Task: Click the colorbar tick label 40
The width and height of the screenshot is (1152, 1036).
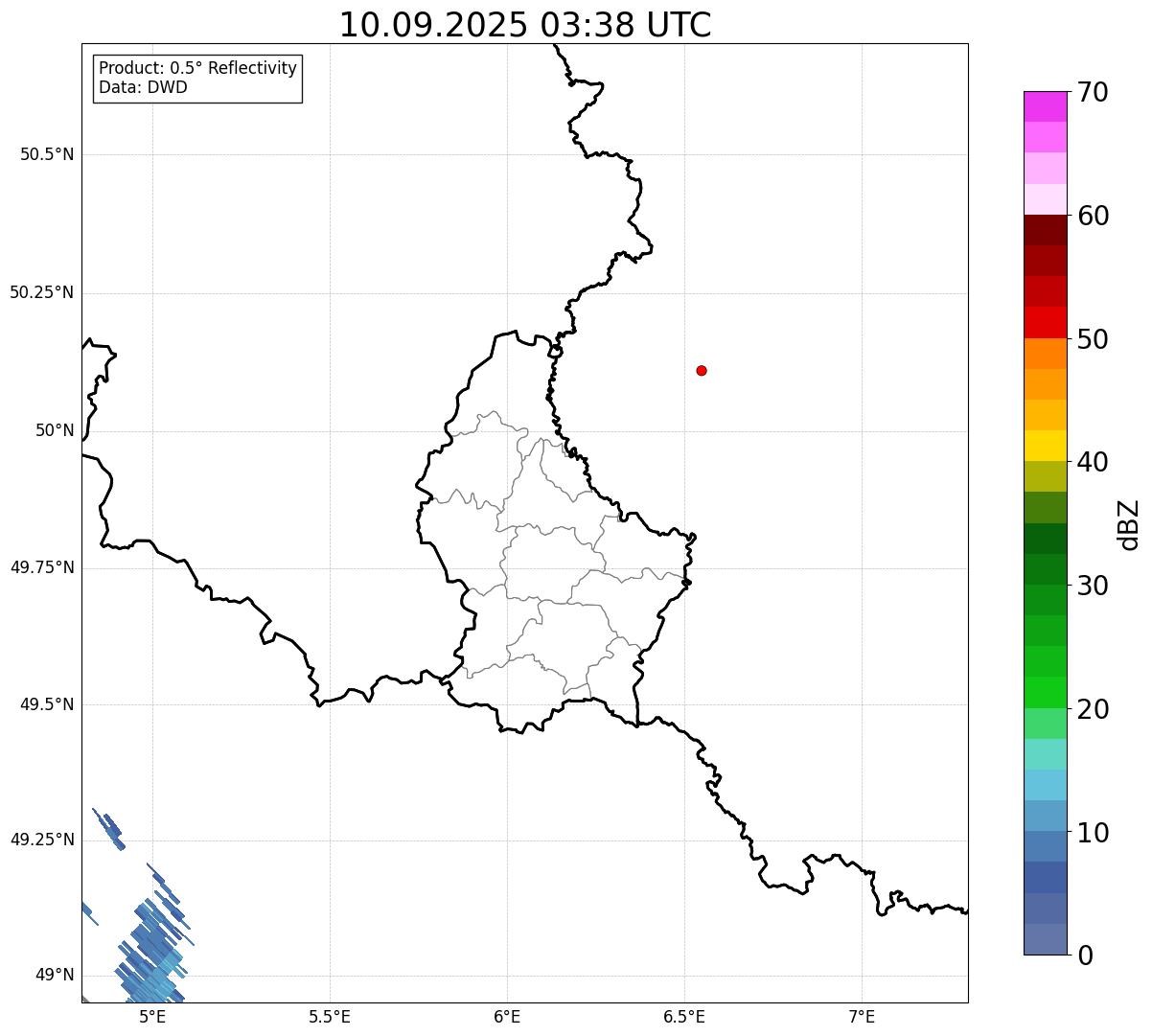Action: [1093, 462]
